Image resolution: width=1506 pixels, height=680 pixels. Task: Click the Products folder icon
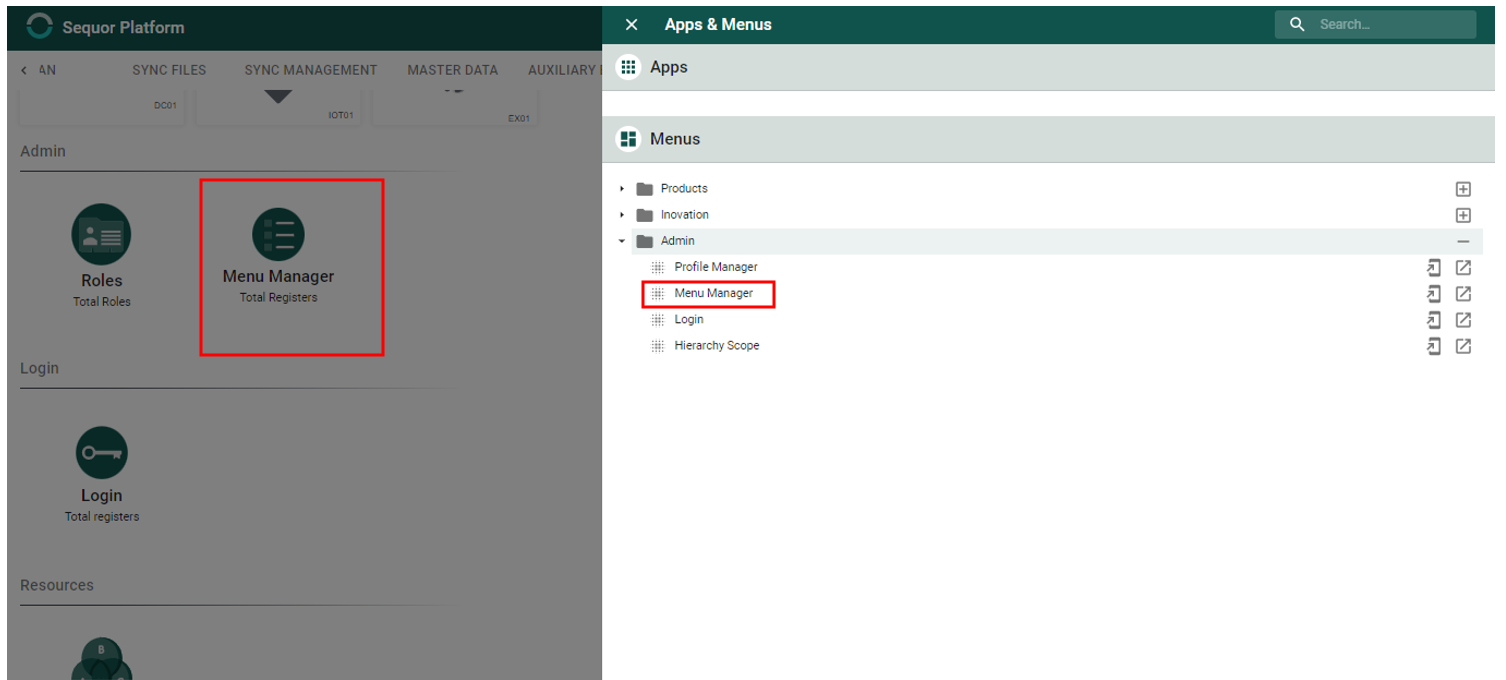click(644, 188)
